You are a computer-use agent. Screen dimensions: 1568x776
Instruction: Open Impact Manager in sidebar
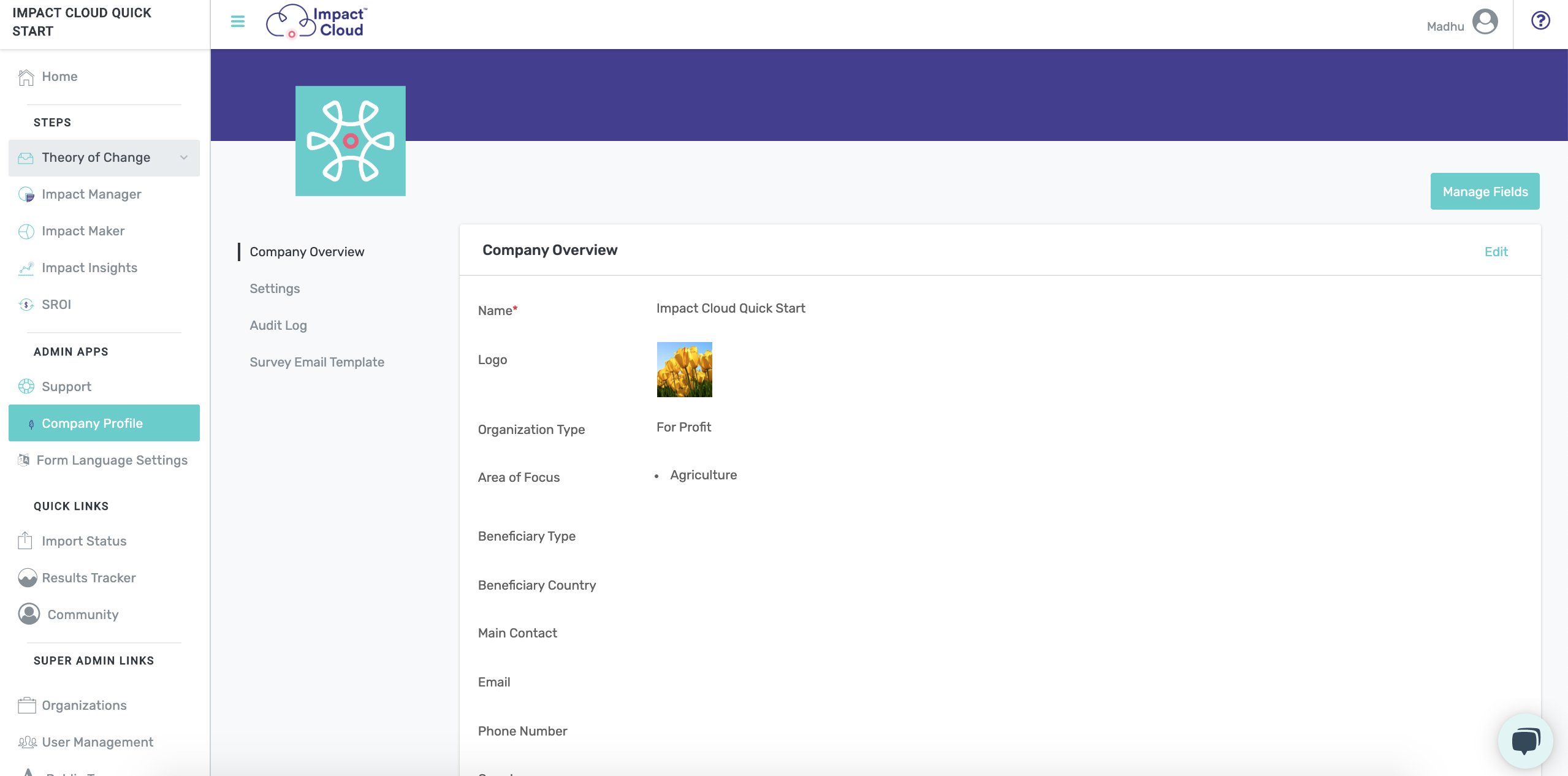point(104,195)
